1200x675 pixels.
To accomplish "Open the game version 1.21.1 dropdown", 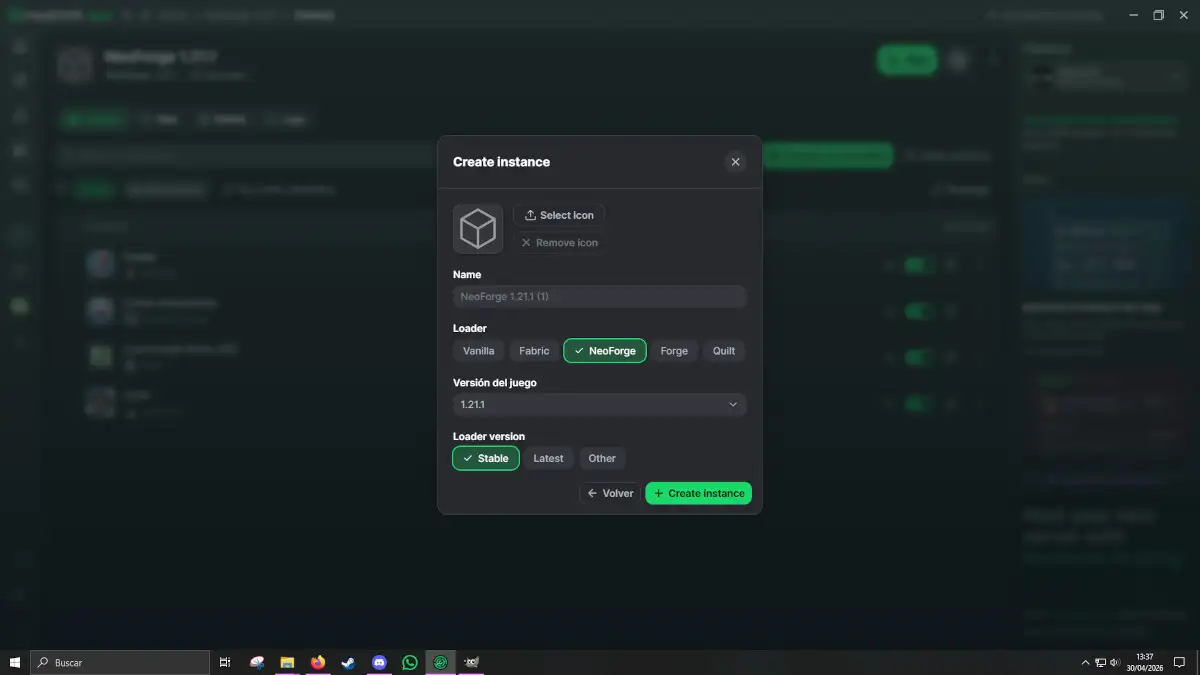I will pyautogui.click(x=599, y=405).
